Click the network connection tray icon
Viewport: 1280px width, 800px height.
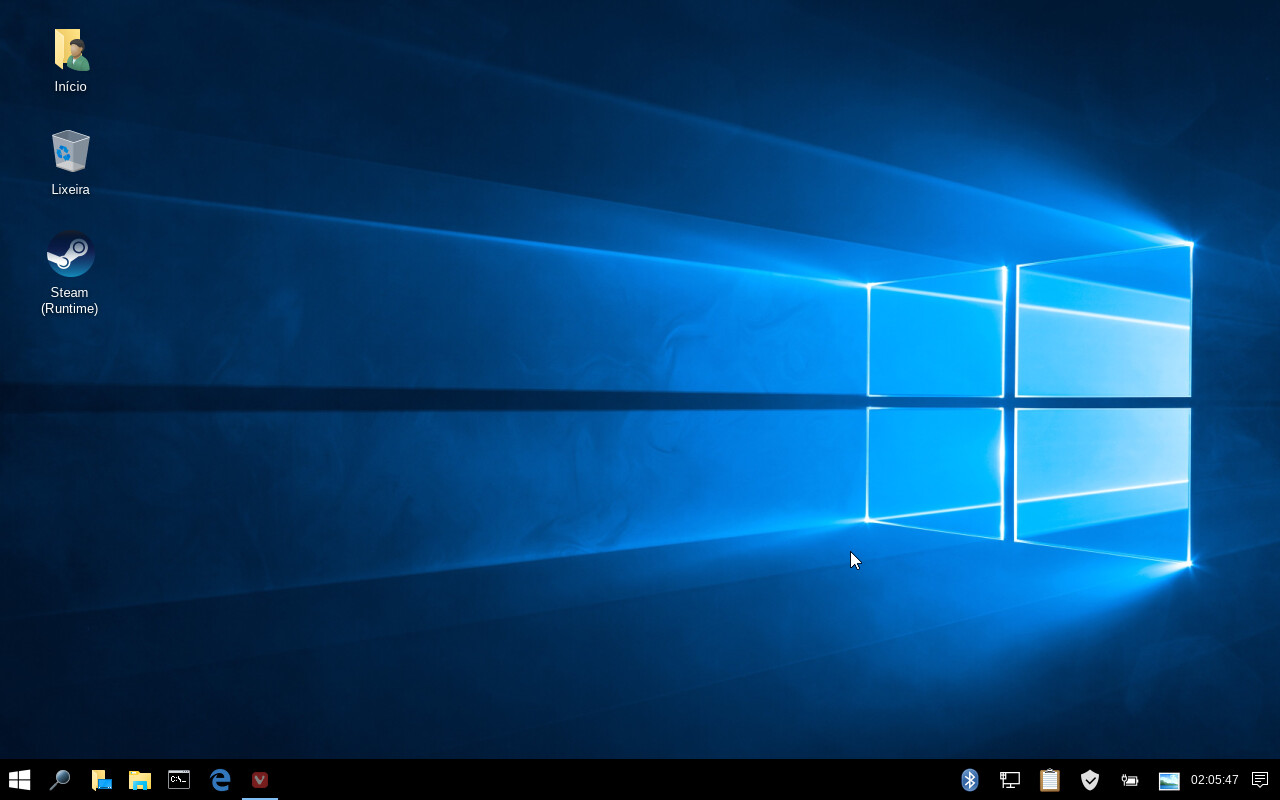coord(1010,780)
